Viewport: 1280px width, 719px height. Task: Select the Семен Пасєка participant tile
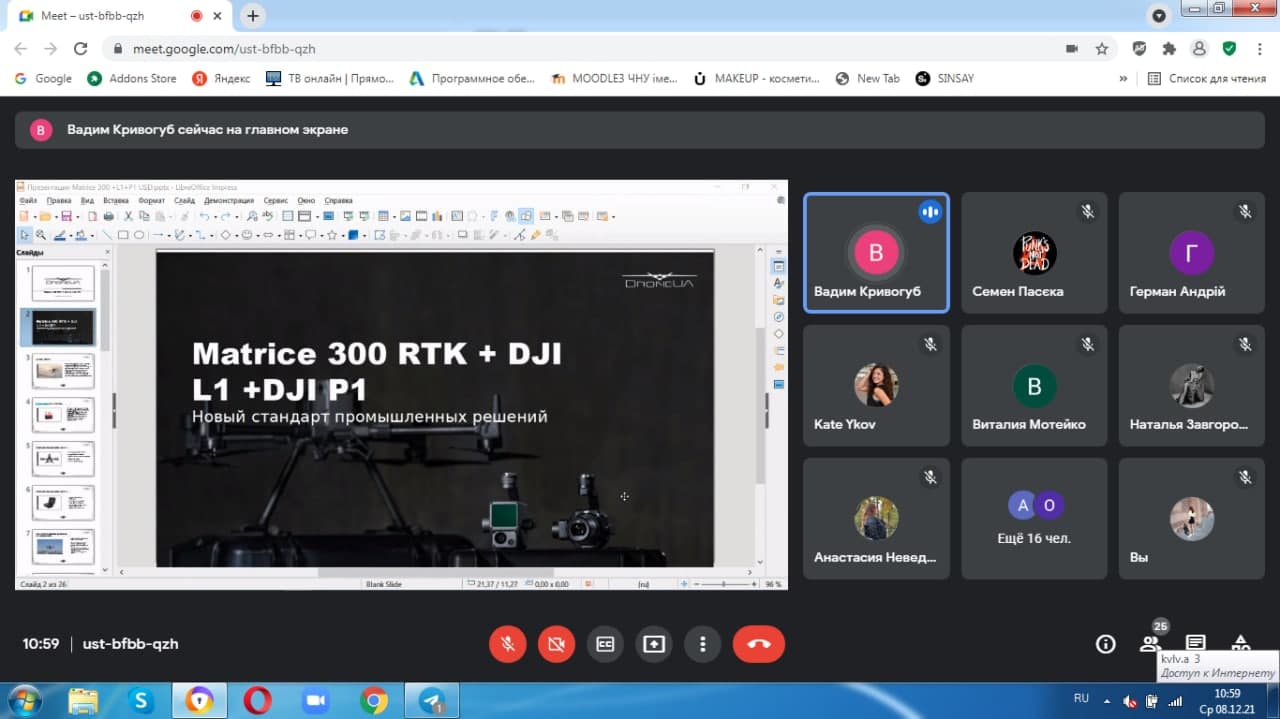click(1034, 253)
